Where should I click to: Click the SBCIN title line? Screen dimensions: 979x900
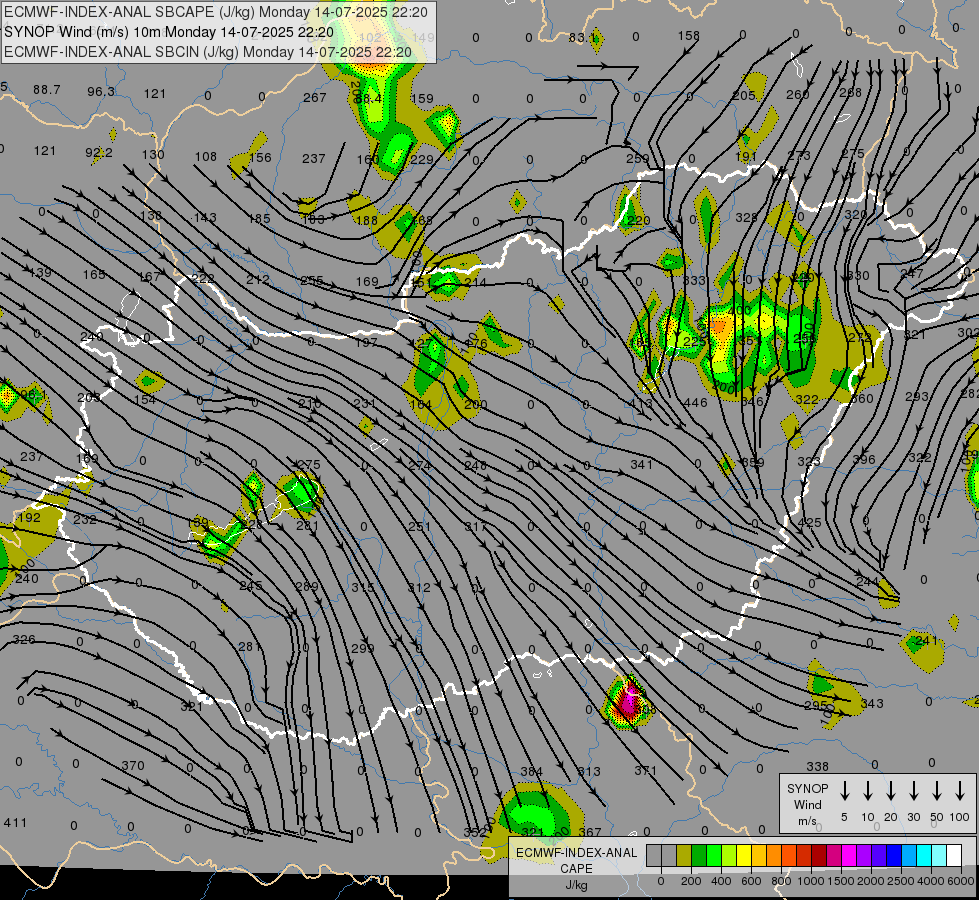pyautogui.click(x=208, y=52)
